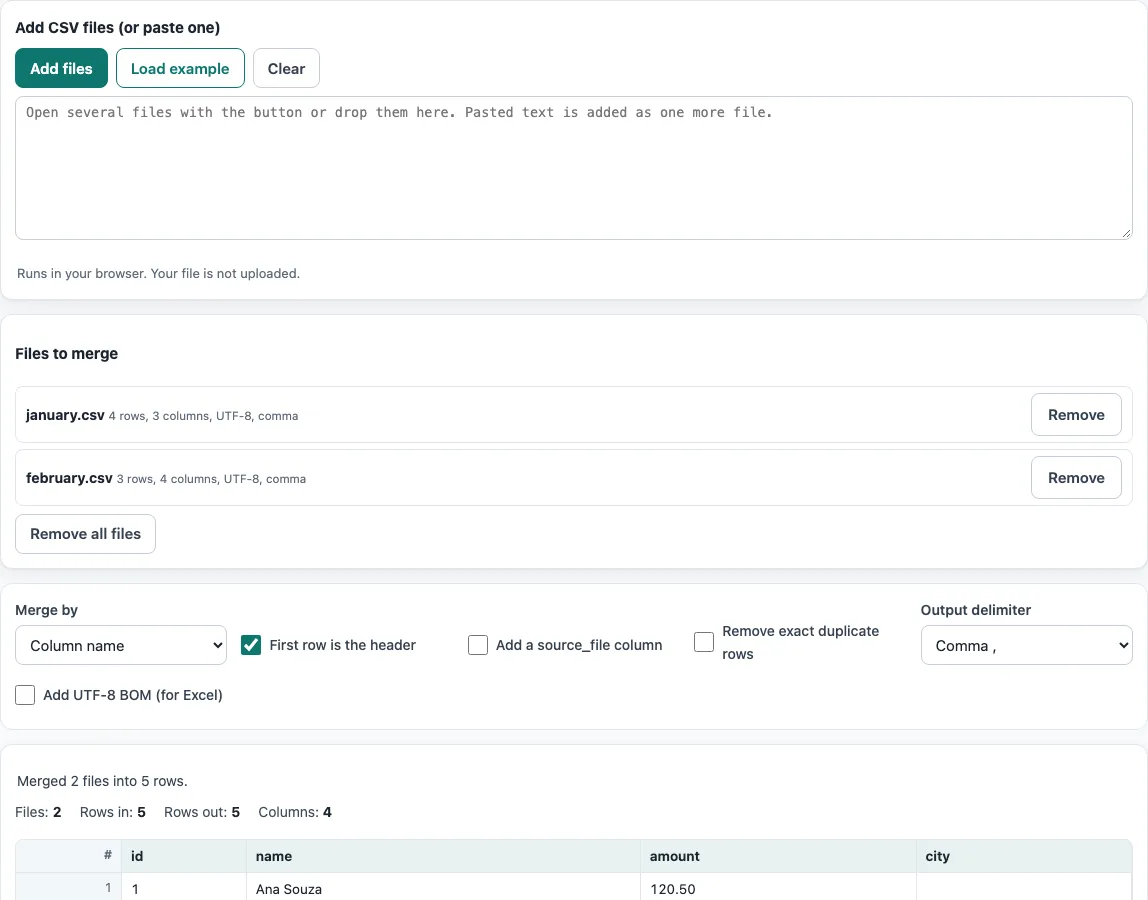
Task: Enable Remove exact duplicate rows
Action: [x=704, y=642]
